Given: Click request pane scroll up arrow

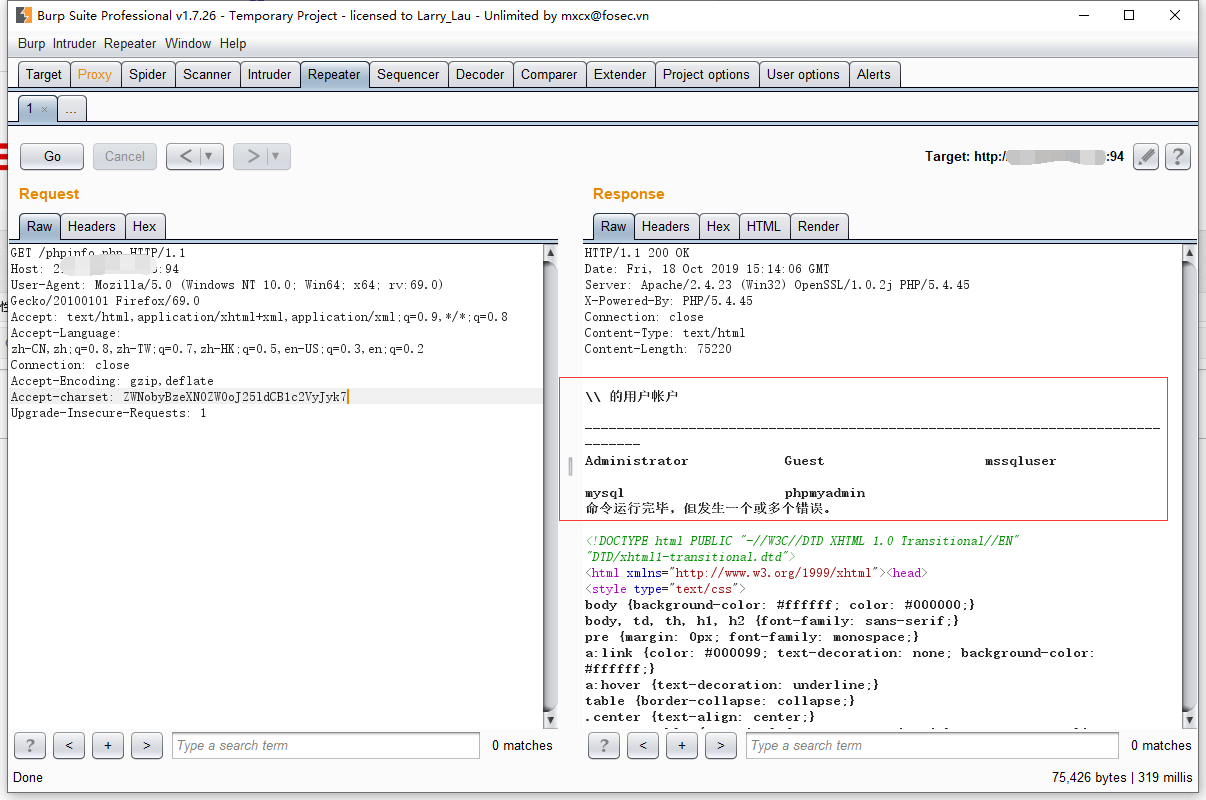Looking at the screenshot, I should click(551, 254).
